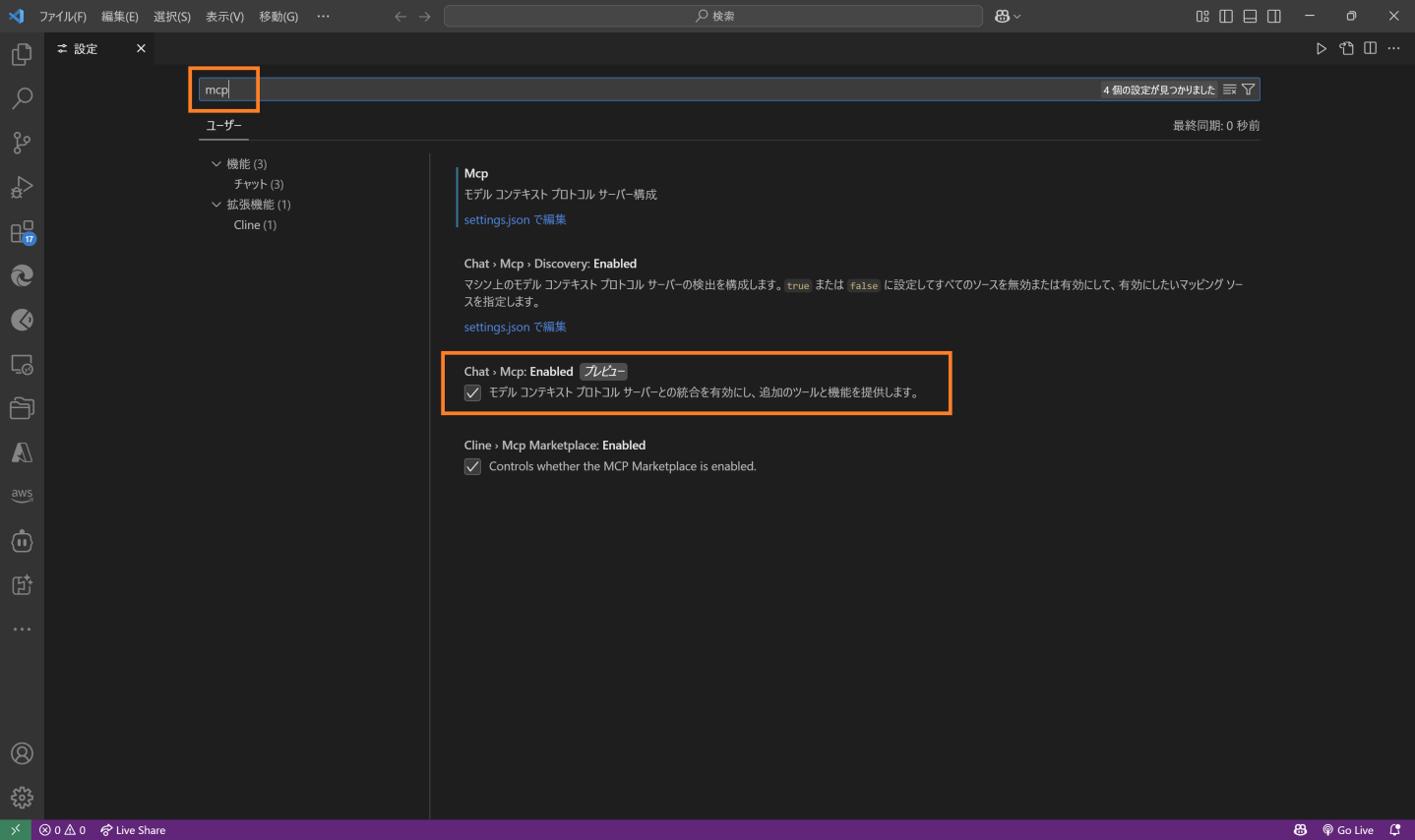Clear settings search input icon

tap(1229, 90)
